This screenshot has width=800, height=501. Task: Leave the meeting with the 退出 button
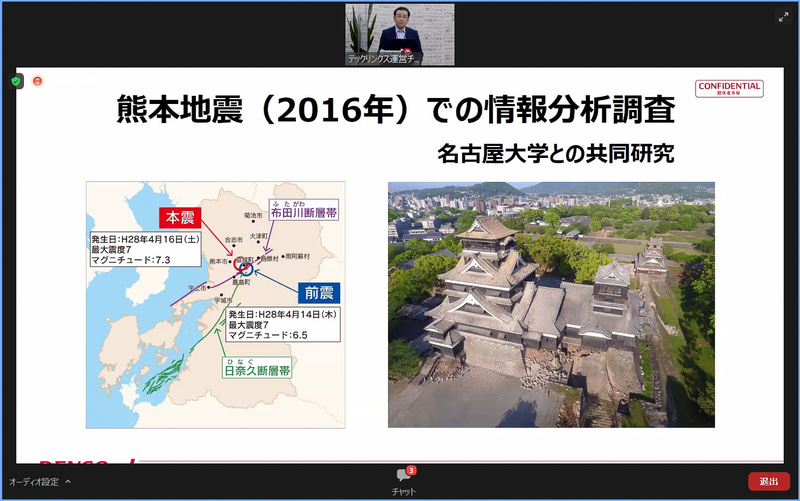point(769,481)
